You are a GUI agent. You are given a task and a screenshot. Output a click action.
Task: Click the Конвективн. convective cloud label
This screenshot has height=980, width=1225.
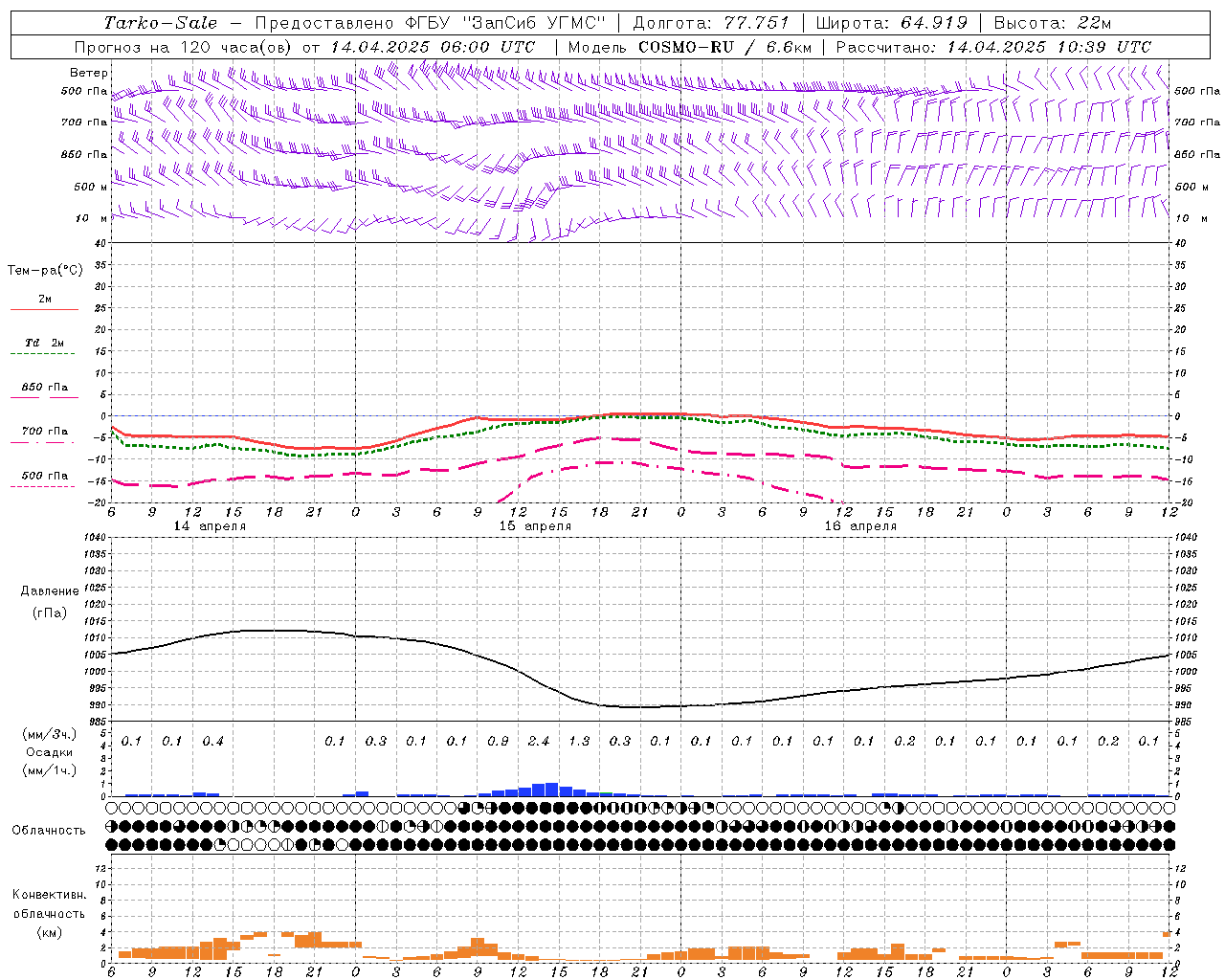[49, 895]
